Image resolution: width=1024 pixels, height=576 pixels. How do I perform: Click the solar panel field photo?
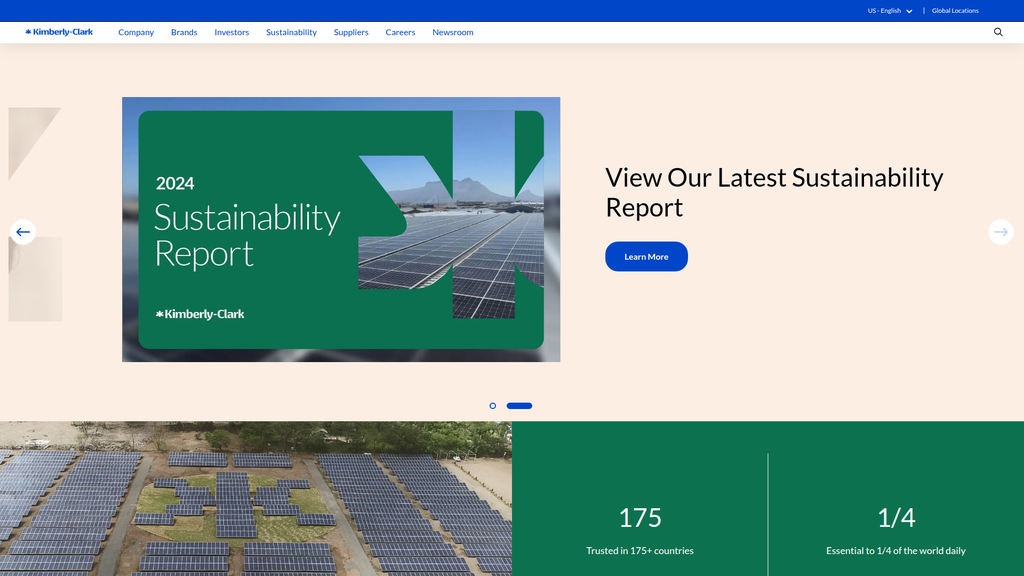[x=256, y=498]
